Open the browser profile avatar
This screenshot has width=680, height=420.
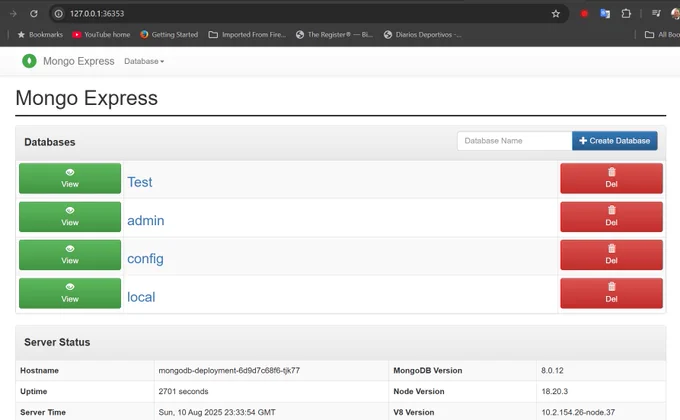pos(675,13)
